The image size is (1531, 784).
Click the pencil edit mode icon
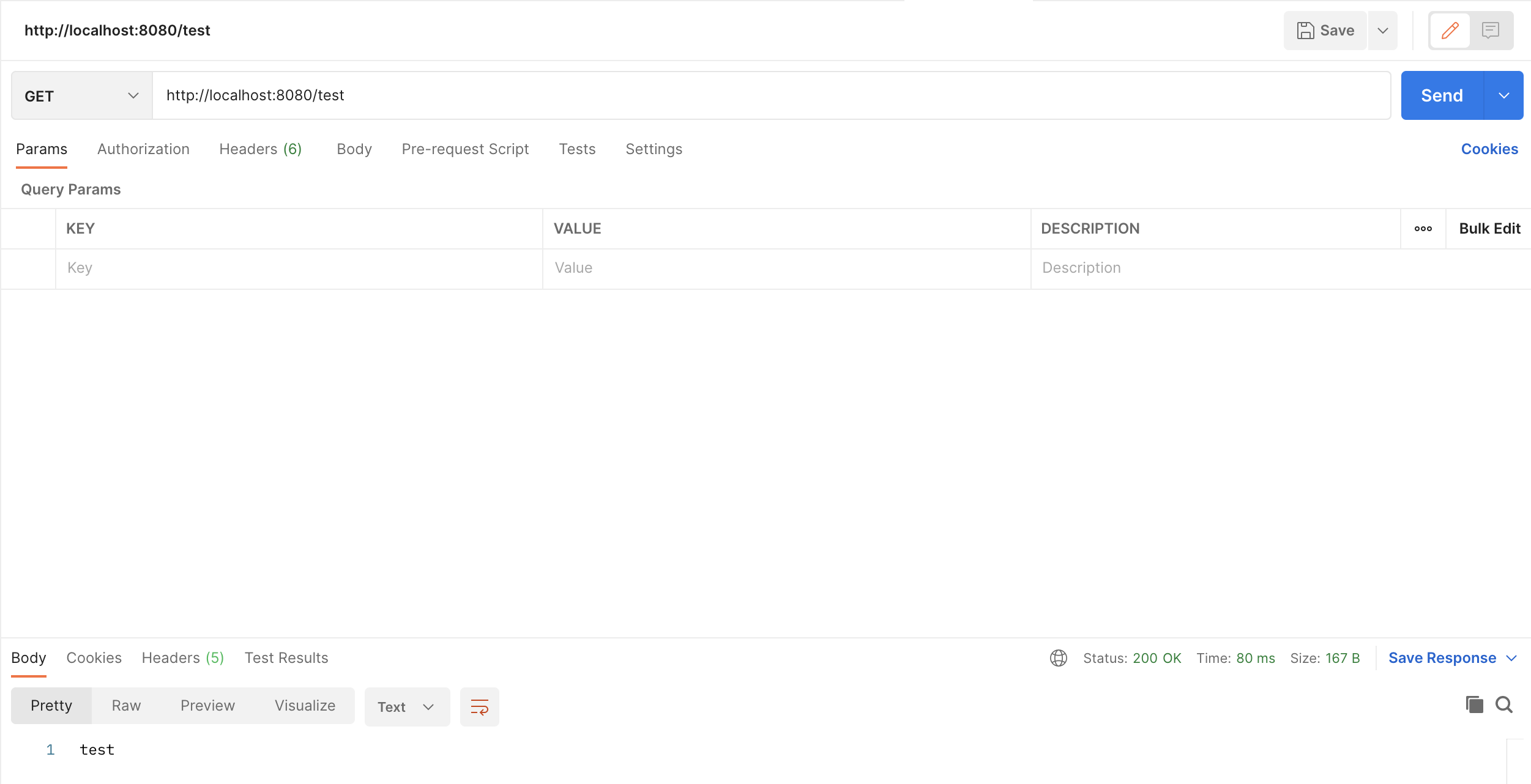click(1450, 31)
